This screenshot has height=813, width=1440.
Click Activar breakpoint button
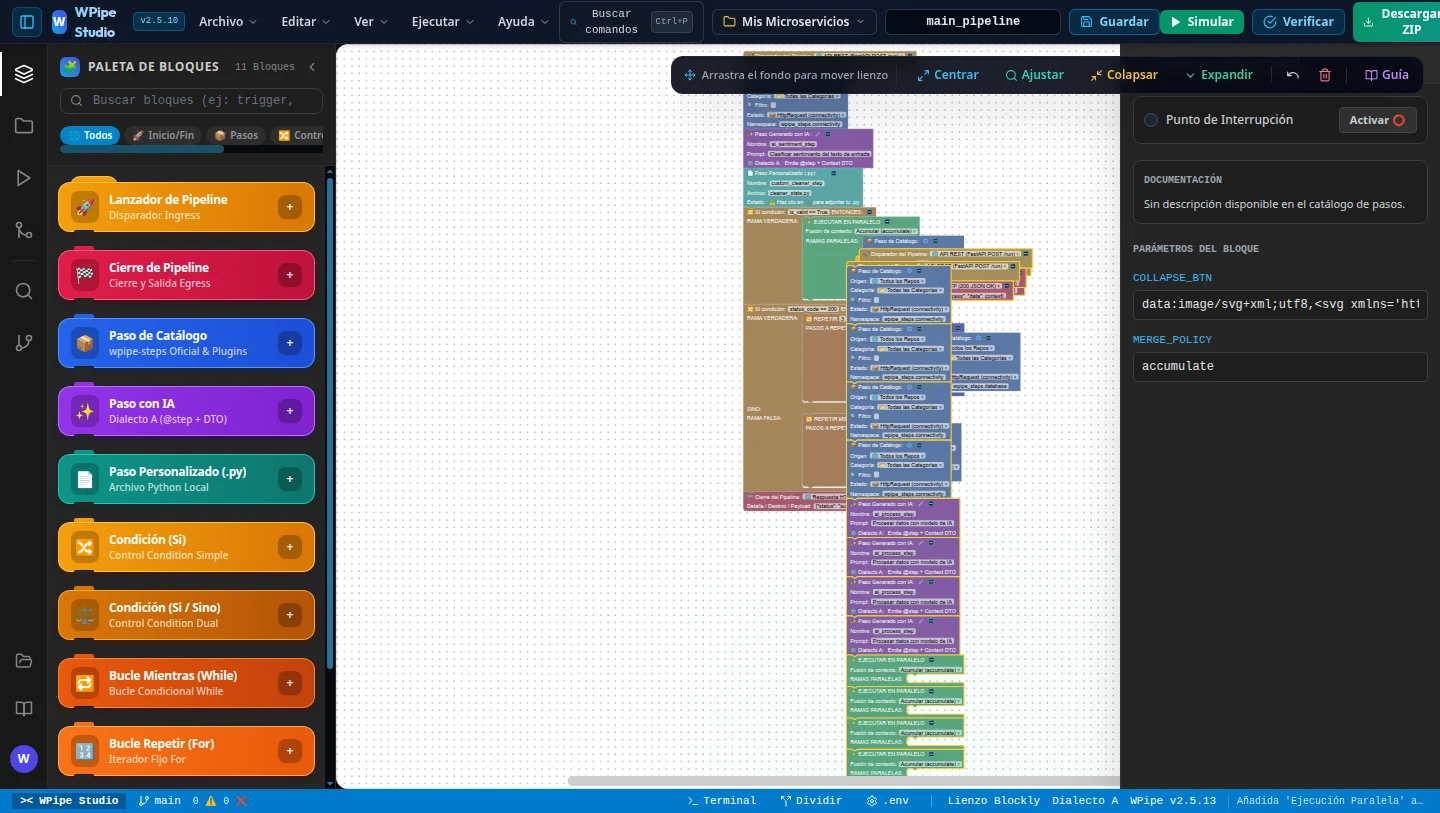[1377, 120]
